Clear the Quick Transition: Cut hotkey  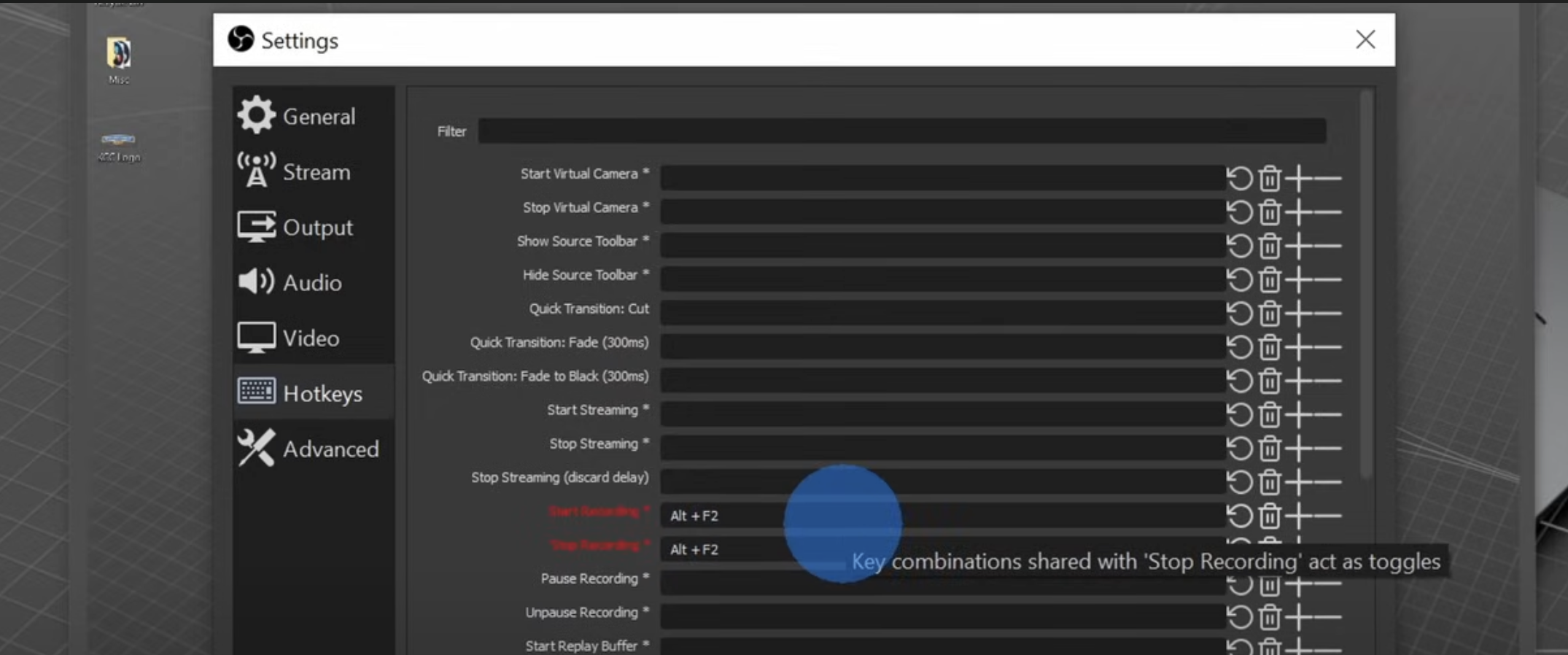1270,314
